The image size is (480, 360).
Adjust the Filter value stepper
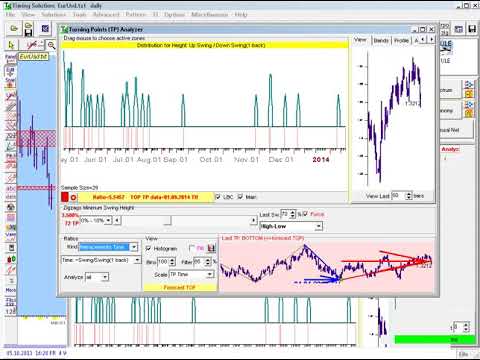(208, 262)
